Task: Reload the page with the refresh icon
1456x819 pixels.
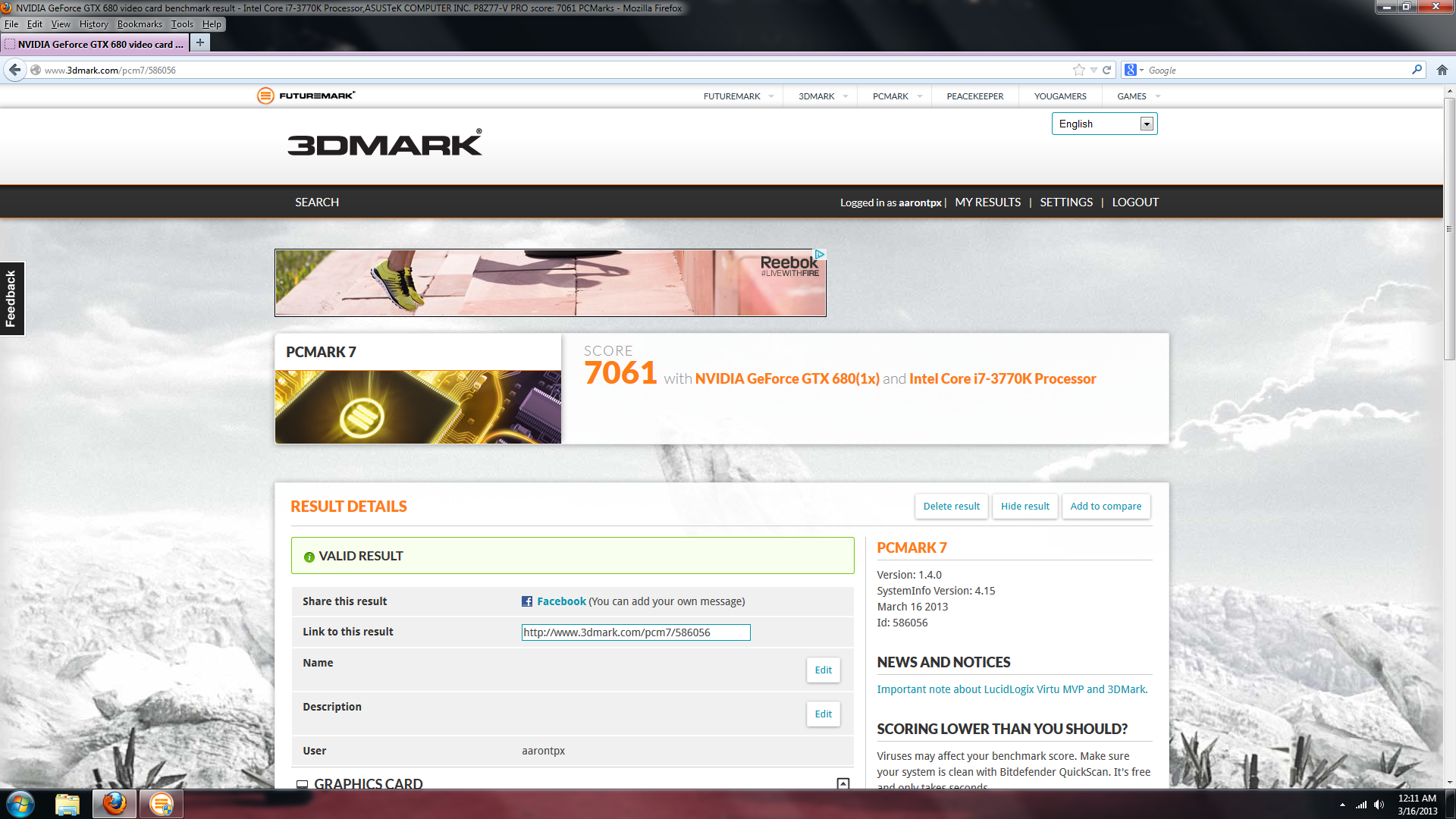Action: tap(1106, 70)
